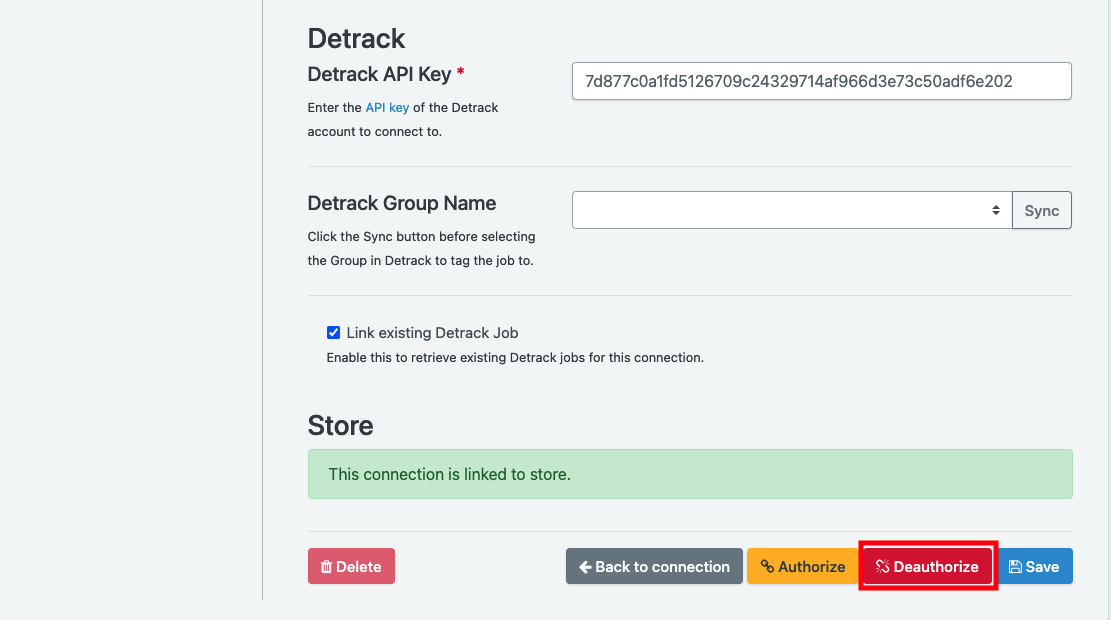Open the API key help link
Viewport: 1111px width, 620px height.
[x=387, y=108]
